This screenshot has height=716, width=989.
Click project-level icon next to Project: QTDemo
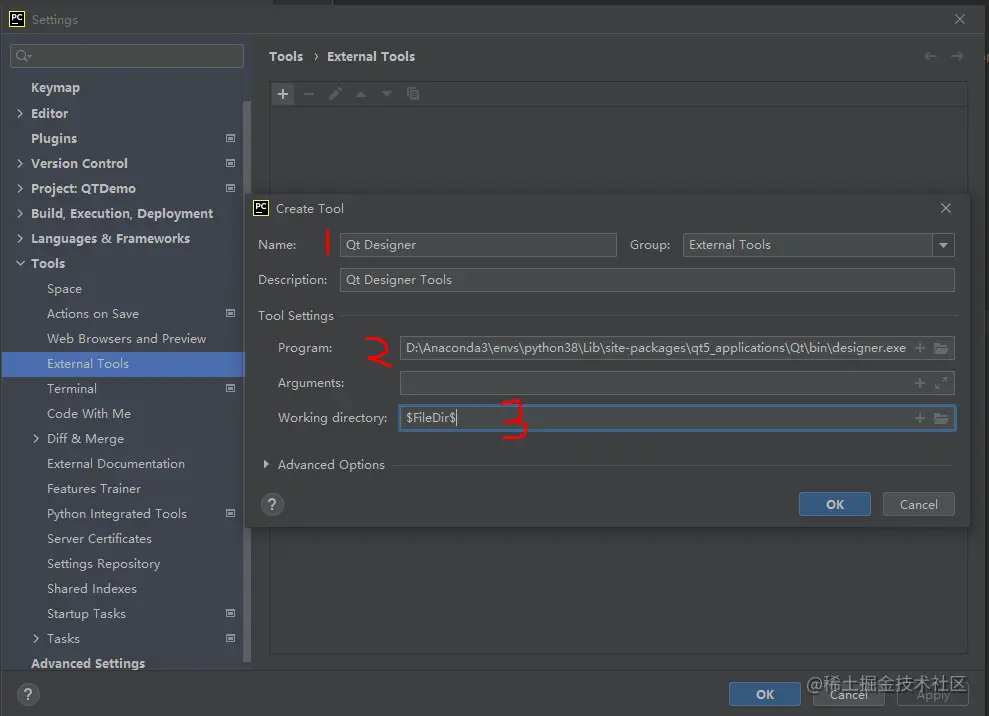pos(230,188)
